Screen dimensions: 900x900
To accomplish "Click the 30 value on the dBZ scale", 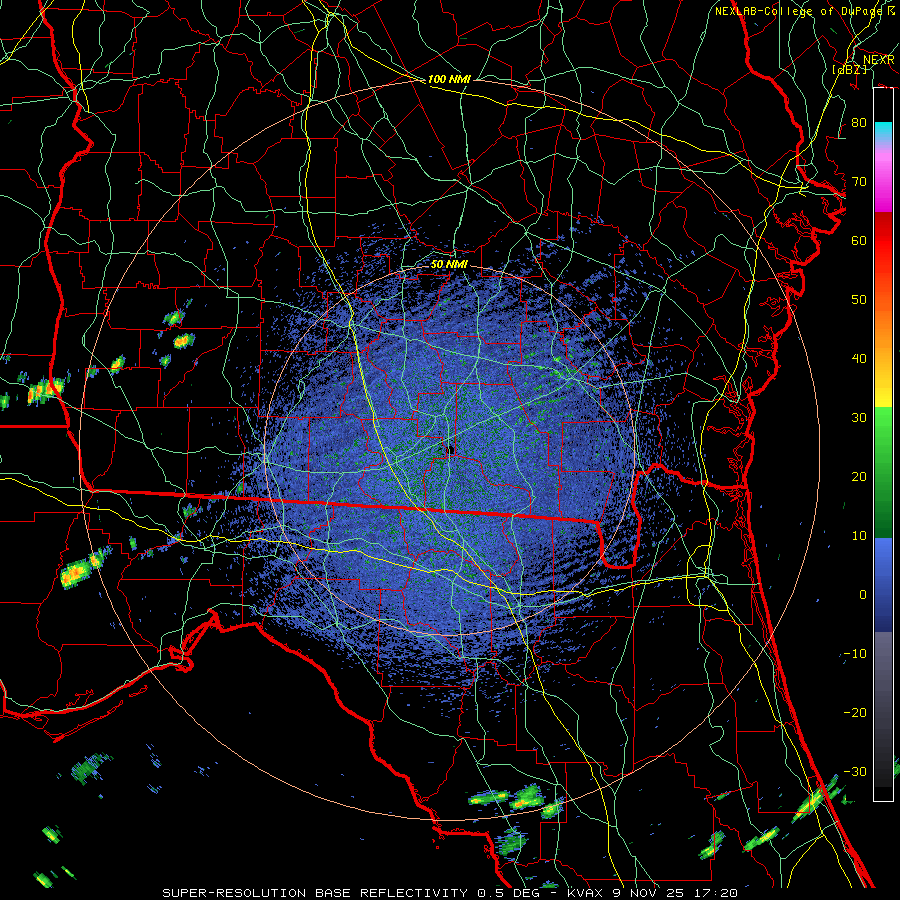I will (x=859, y=418).
